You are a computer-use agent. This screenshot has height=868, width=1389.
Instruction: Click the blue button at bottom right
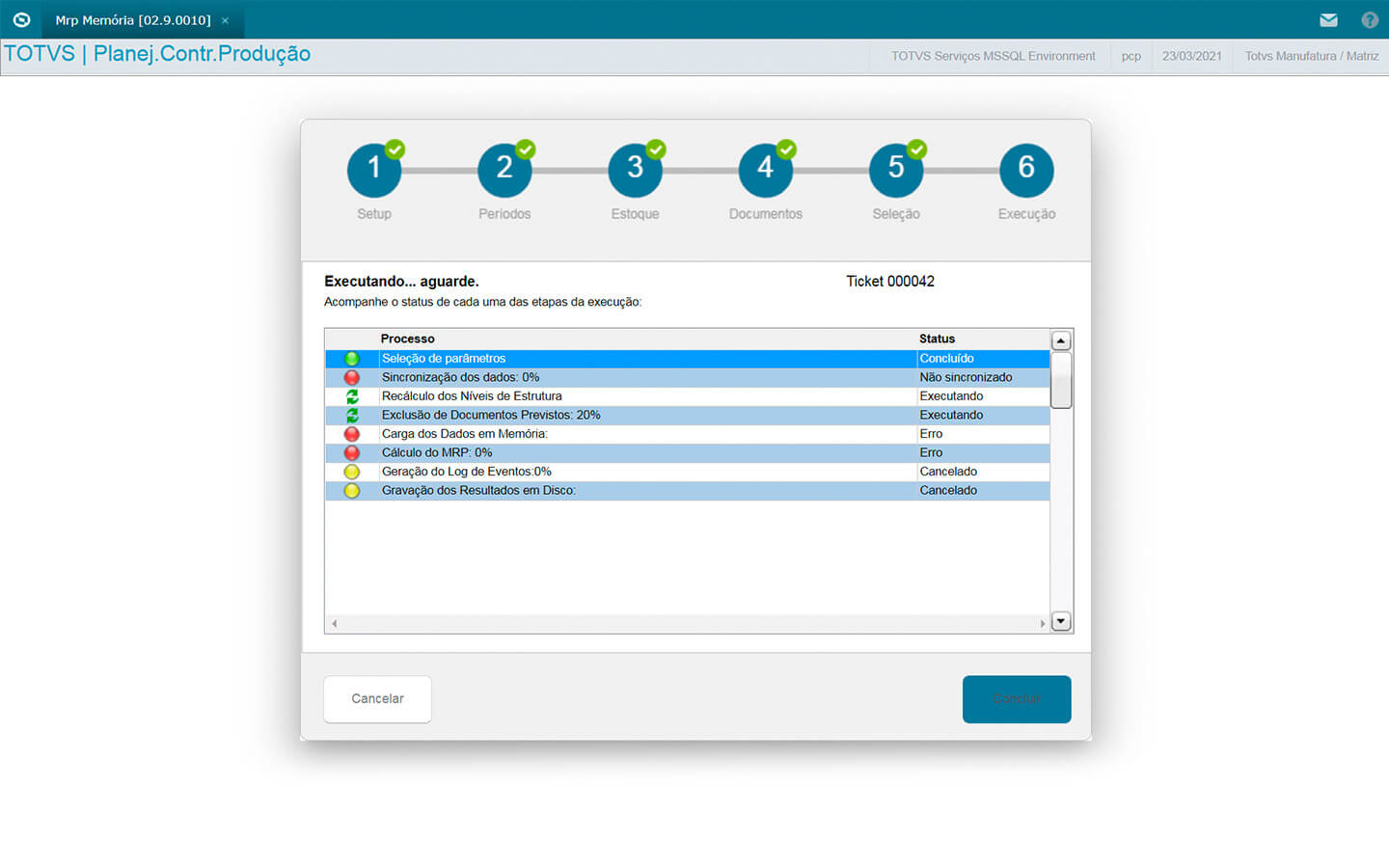(x=1017, y=699)
